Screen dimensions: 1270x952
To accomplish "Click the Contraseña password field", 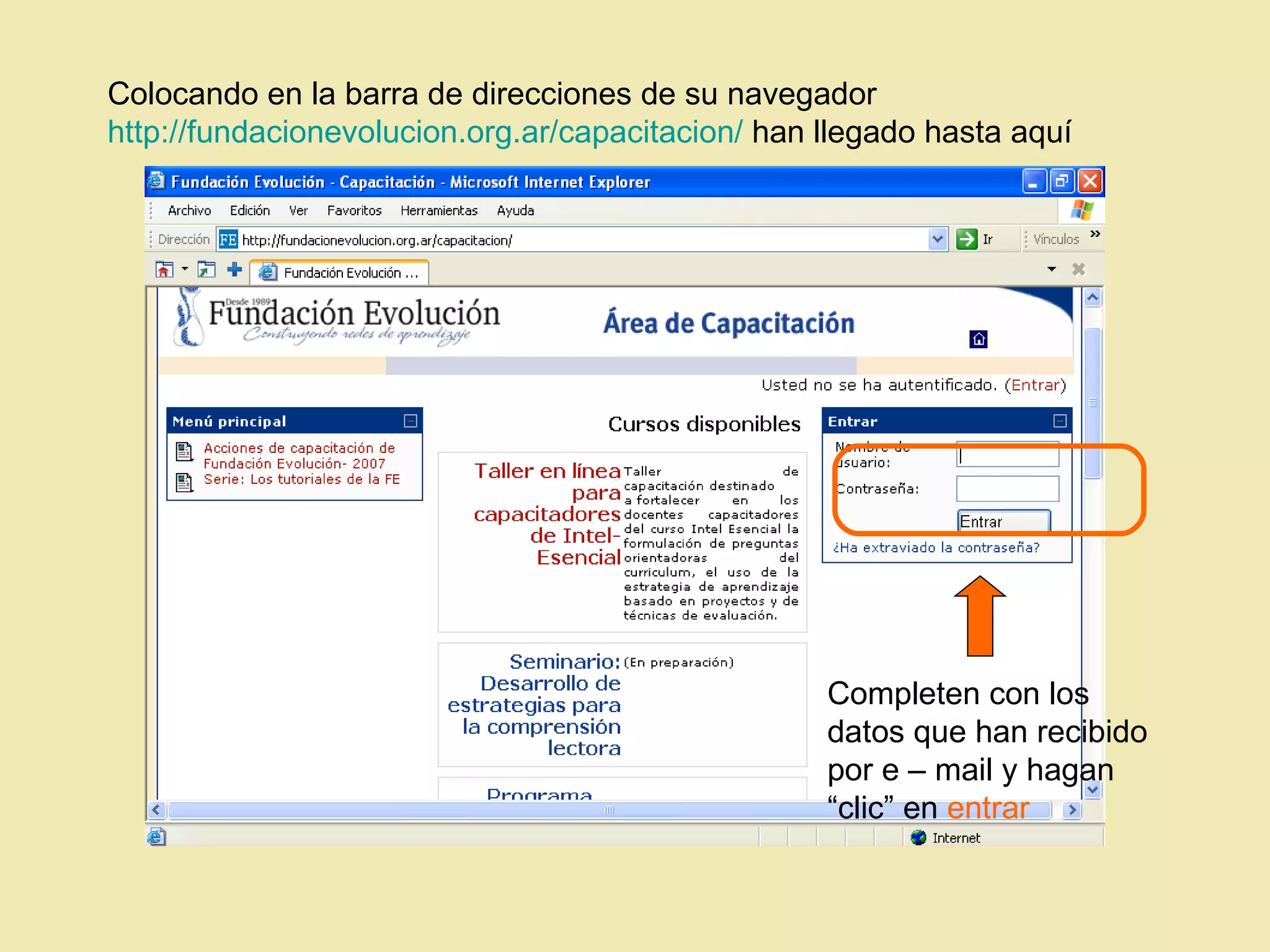I will pyautogui.click(x=1006, y=489).
